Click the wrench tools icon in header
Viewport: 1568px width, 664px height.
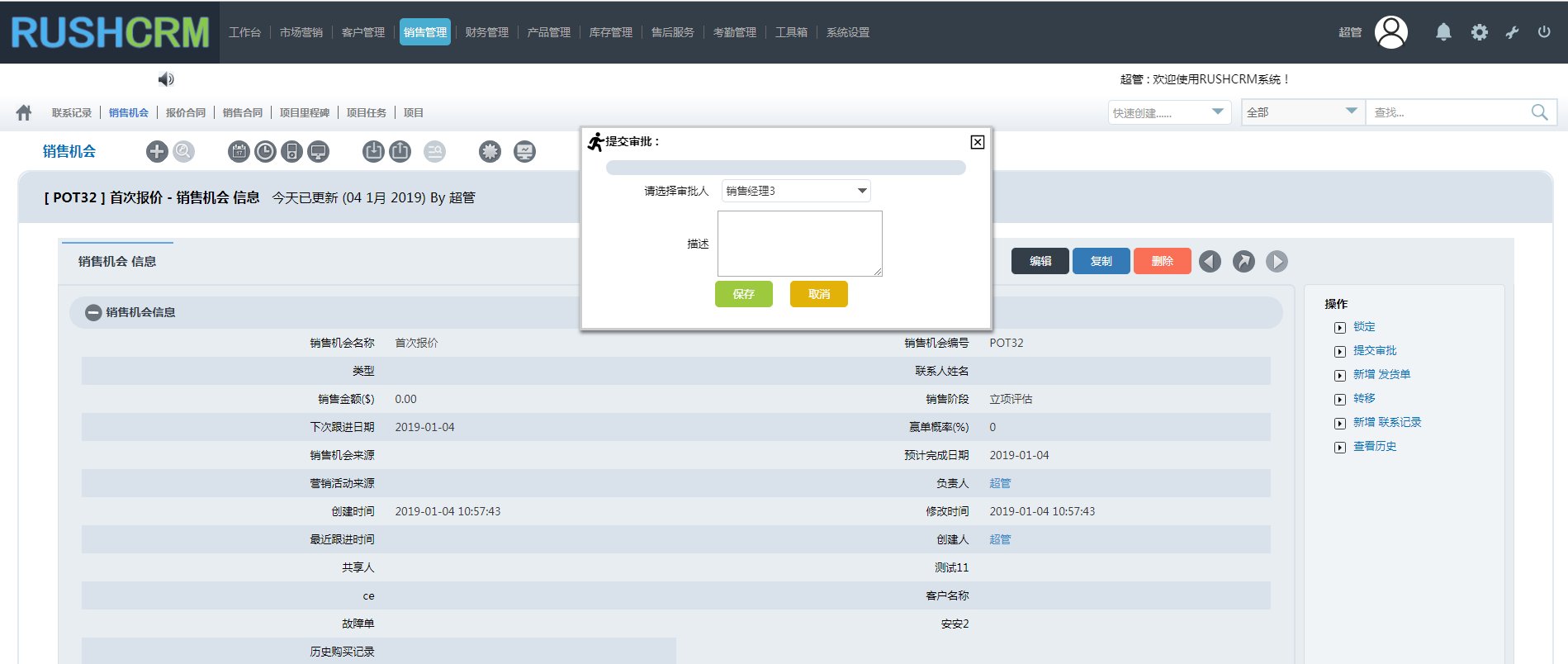click(1512, 32)
